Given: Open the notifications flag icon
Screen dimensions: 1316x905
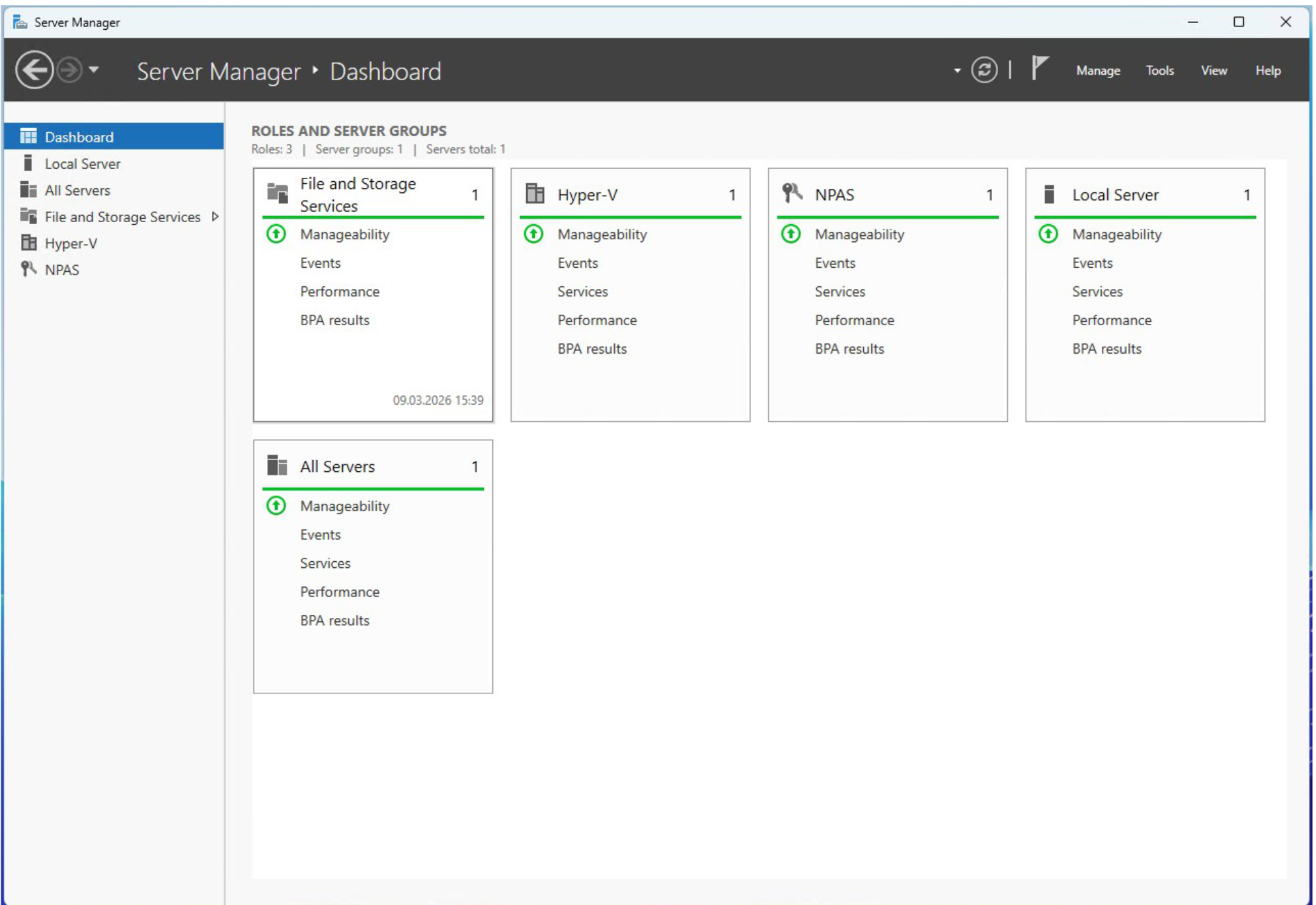Looking at the screenshot, I should (1040, 68).
